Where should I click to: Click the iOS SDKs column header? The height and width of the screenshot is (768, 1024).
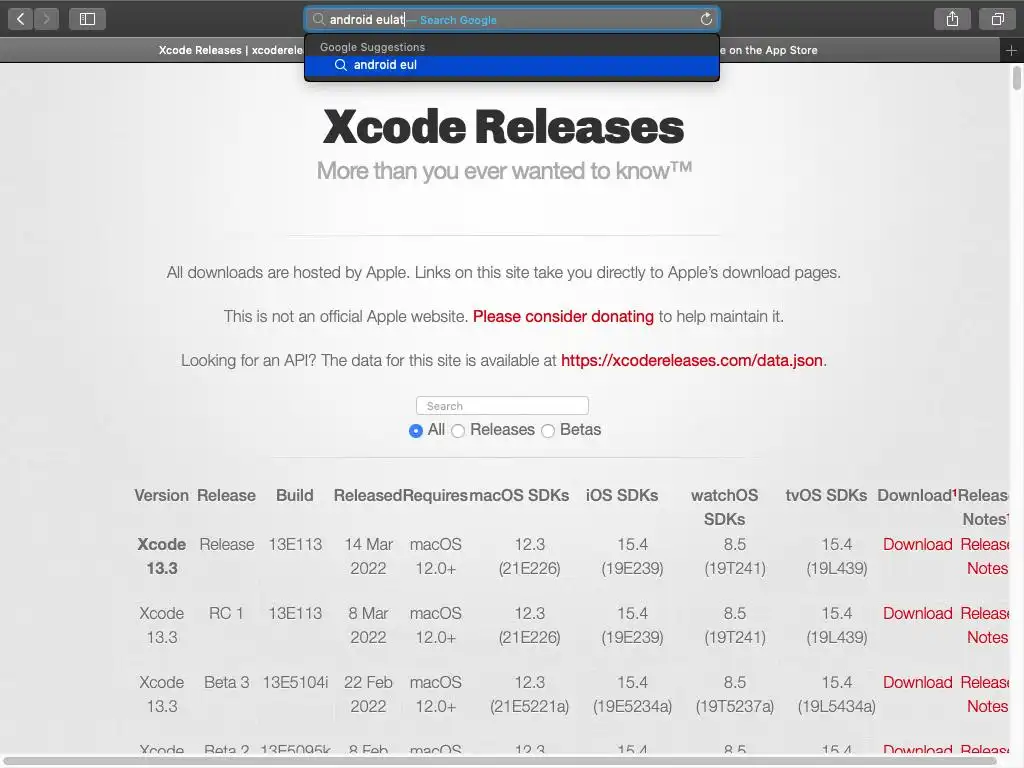(x=622, y=496)
